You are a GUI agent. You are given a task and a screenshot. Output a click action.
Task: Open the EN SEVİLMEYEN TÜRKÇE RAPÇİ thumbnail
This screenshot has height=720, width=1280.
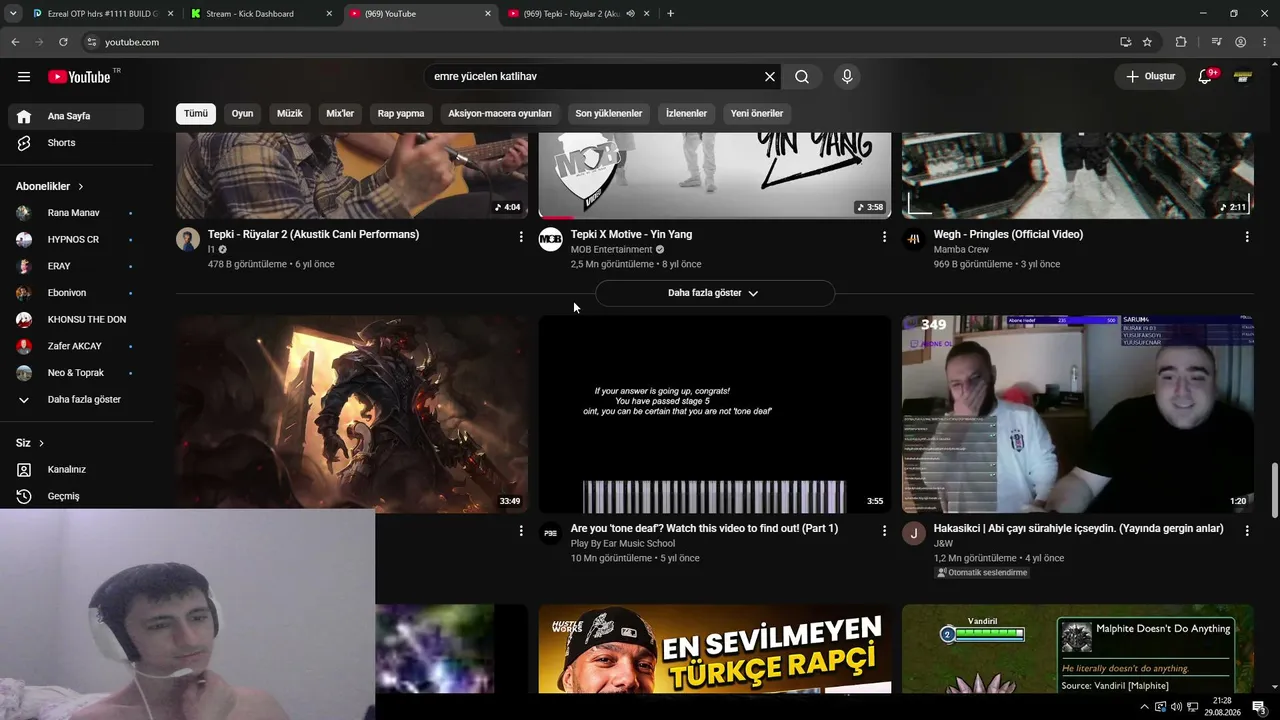pyautogui.click(x=715, y=648)
